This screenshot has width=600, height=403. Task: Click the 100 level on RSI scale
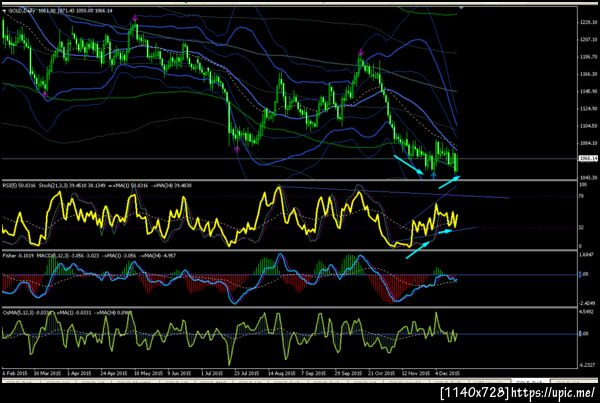tap(583, 184)
